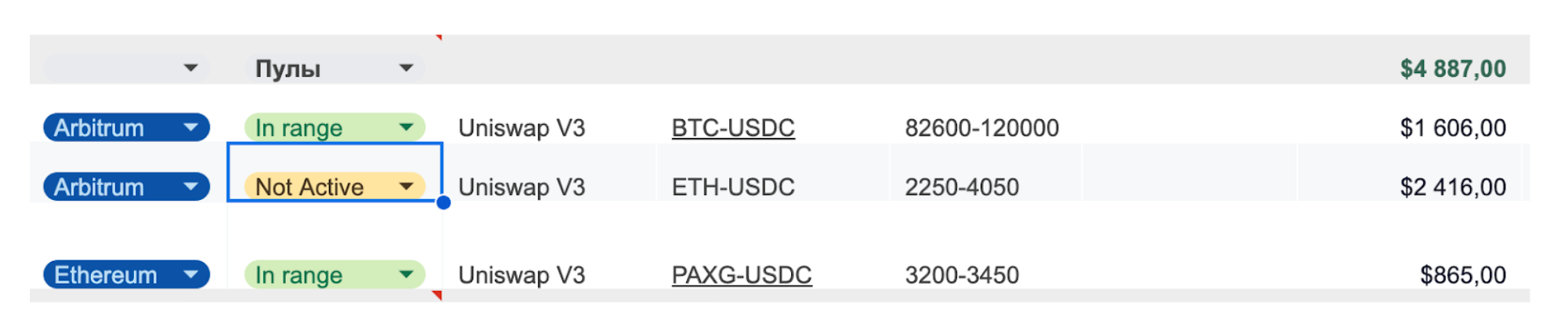Select the ETH-USDC cell

coord(733,187)
